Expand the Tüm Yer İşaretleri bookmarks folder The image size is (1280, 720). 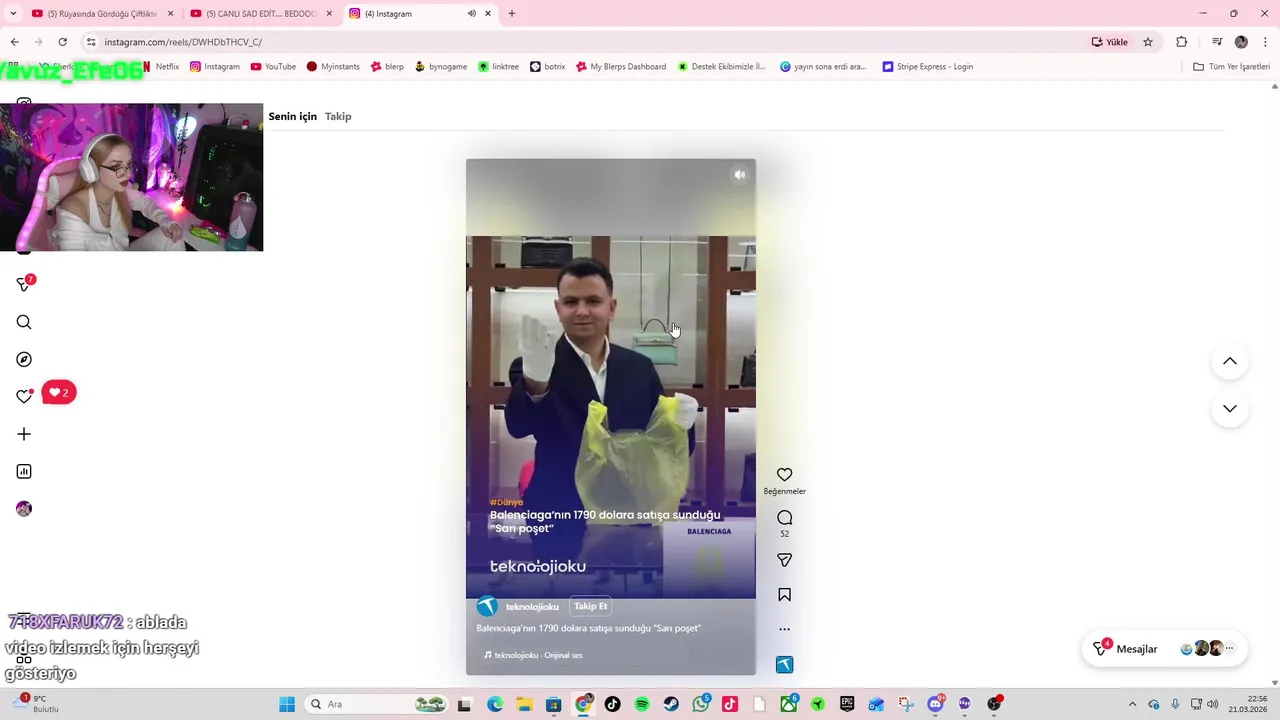tap(1232, 67)
